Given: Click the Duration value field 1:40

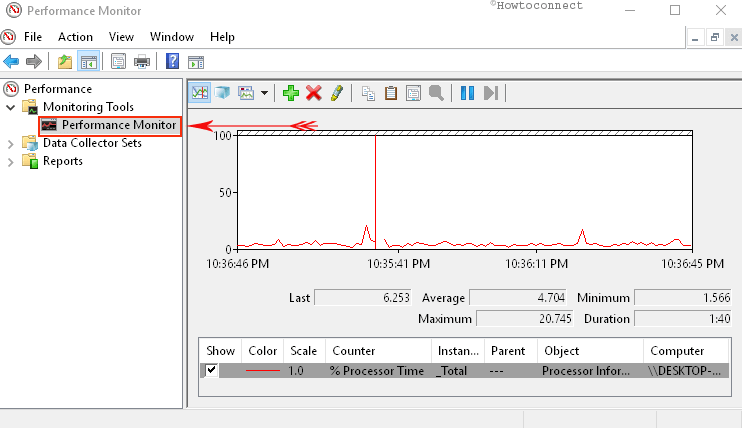Looking at the screenshot, I should tap(682, 318).
